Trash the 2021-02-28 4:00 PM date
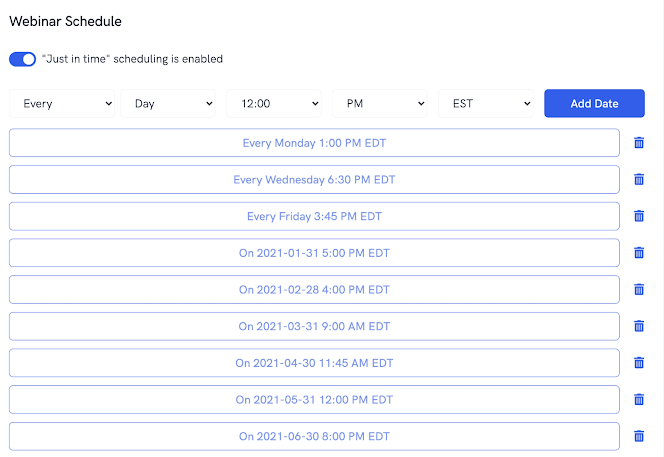Viewport: 664px width, 457px height. click(639, 290)
